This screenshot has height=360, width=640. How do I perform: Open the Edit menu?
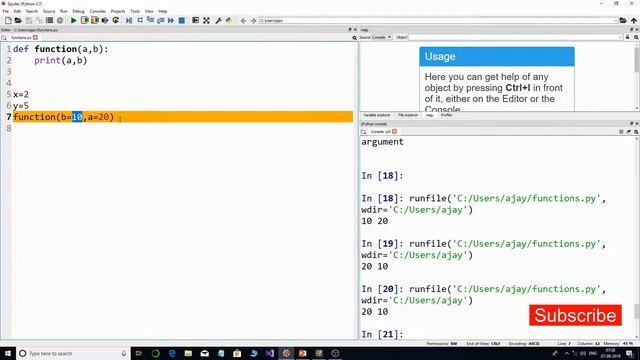[17, 11]
